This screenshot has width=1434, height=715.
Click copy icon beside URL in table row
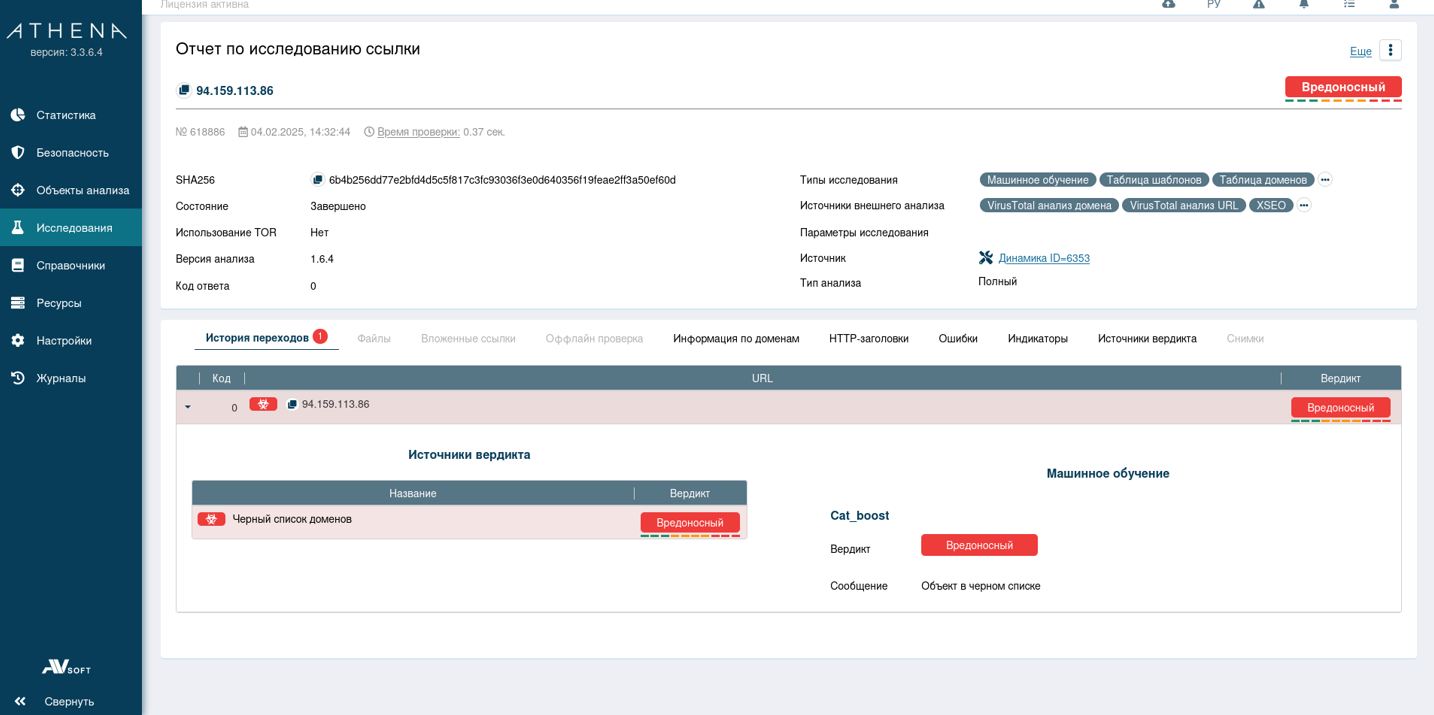pyautogui.click(x=292, y=405)
